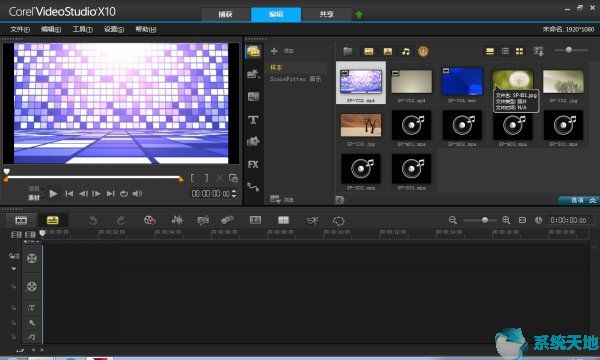Open the Help menu
The height and width of the screenshot is (360, 600).
[x=146, y=29]
